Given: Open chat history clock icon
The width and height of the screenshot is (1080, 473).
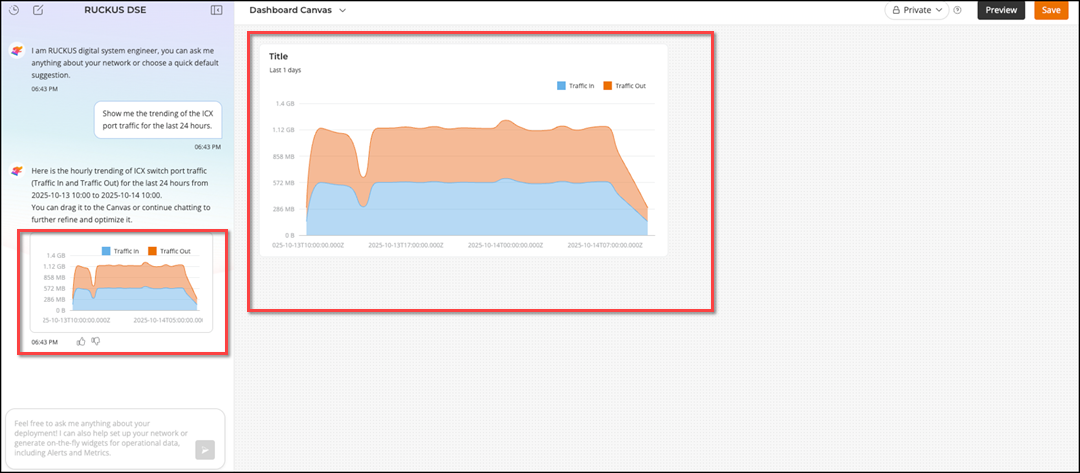Looking at the screenshot, I should click(14, 10).
